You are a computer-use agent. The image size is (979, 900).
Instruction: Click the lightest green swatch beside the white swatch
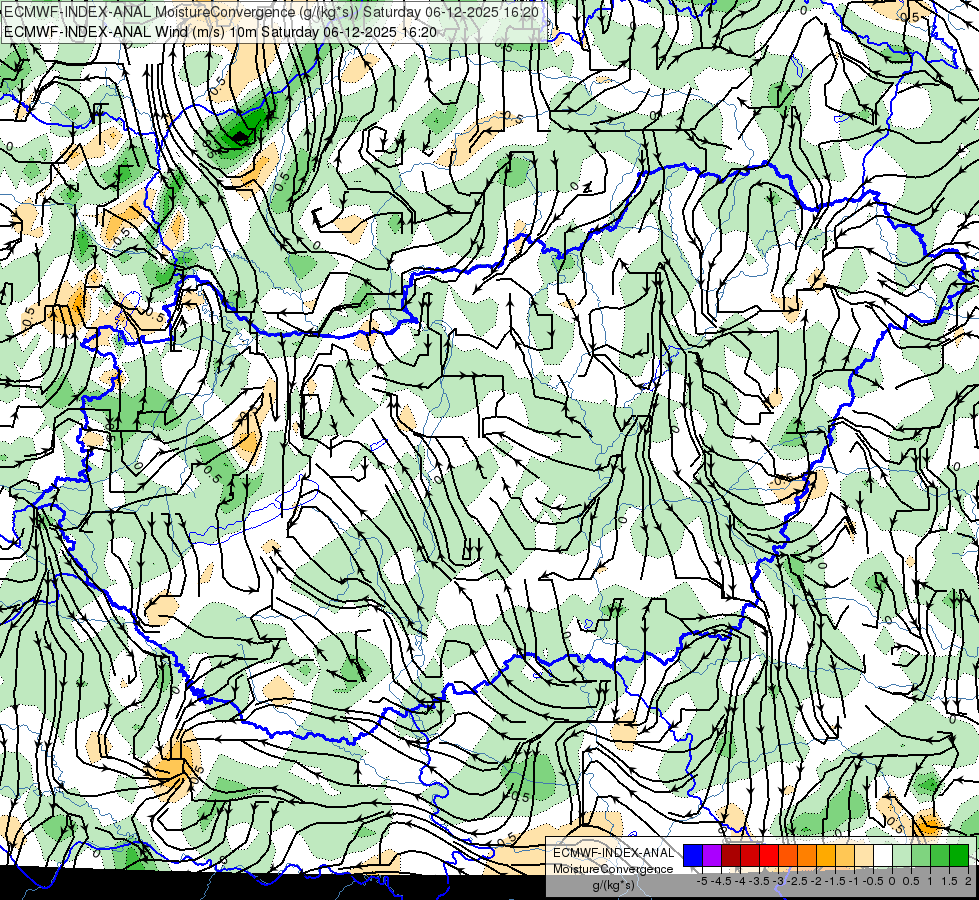(902, 855)
